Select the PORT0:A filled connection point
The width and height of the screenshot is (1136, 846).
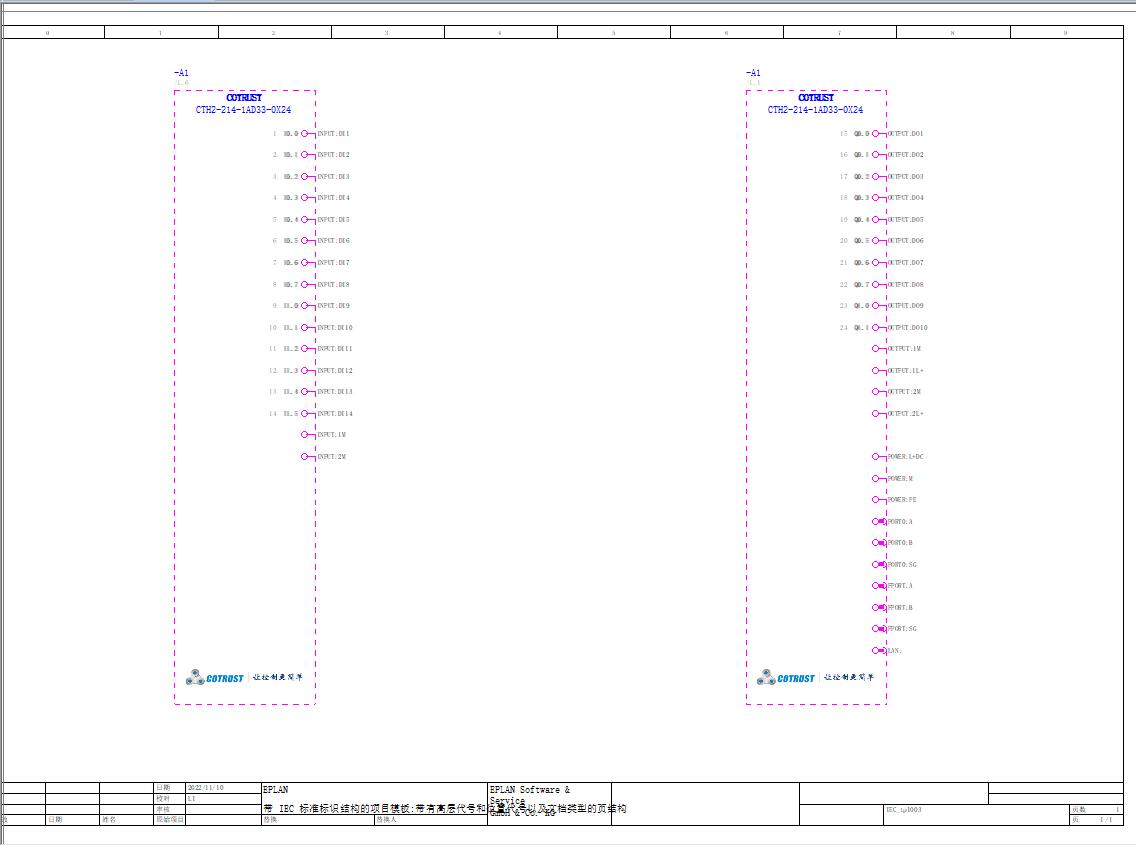click(x=879, y=522)
